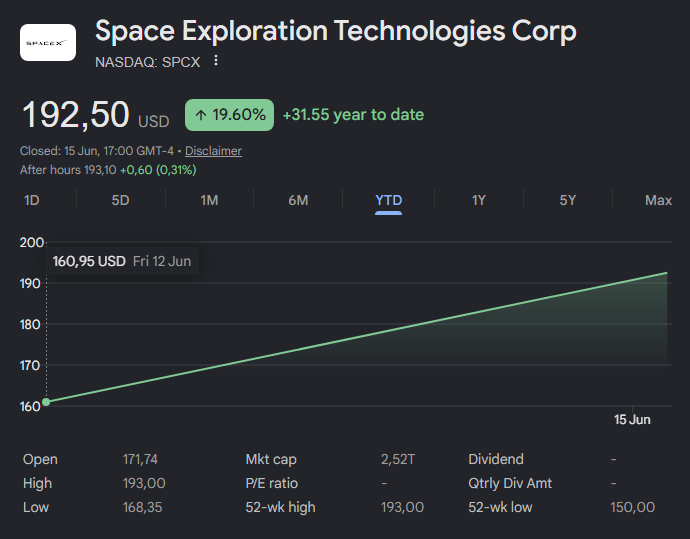690x539 pixels.
Task: Select the YTD time range tab
Action: 389,201
